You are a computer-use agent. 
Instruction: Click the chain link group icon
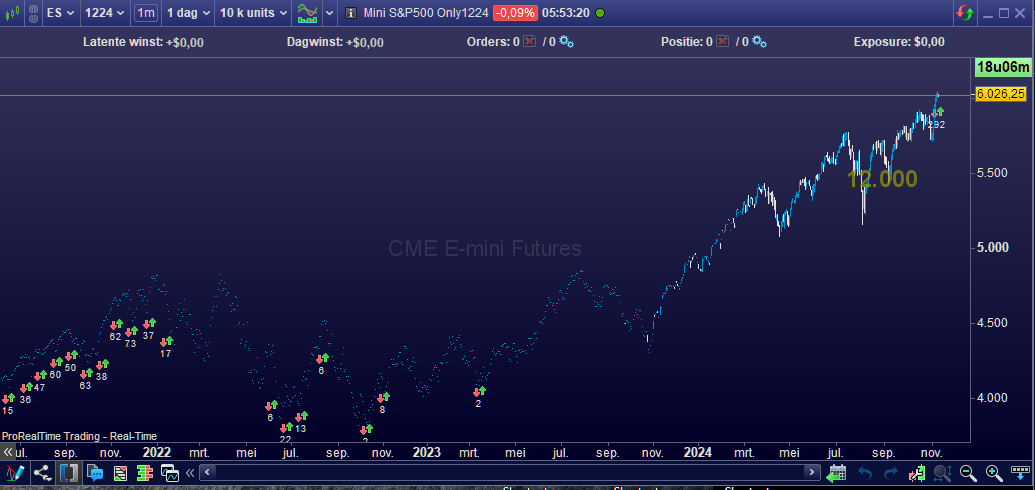(34, 13)
